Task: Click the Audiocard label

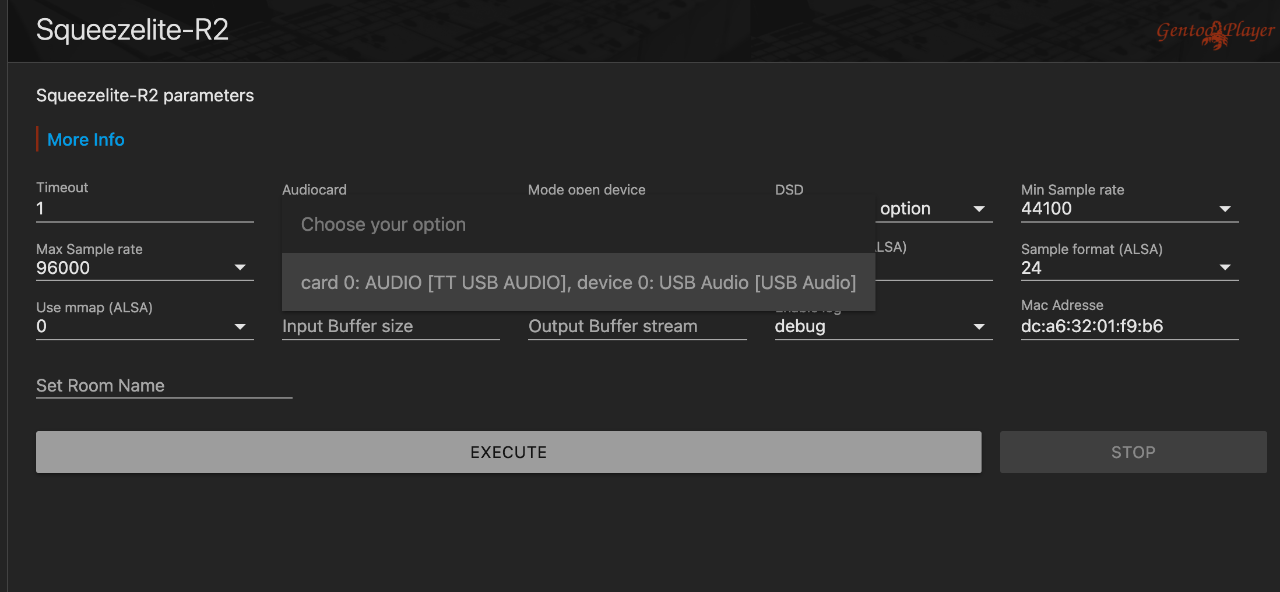Action: (314, 190)
